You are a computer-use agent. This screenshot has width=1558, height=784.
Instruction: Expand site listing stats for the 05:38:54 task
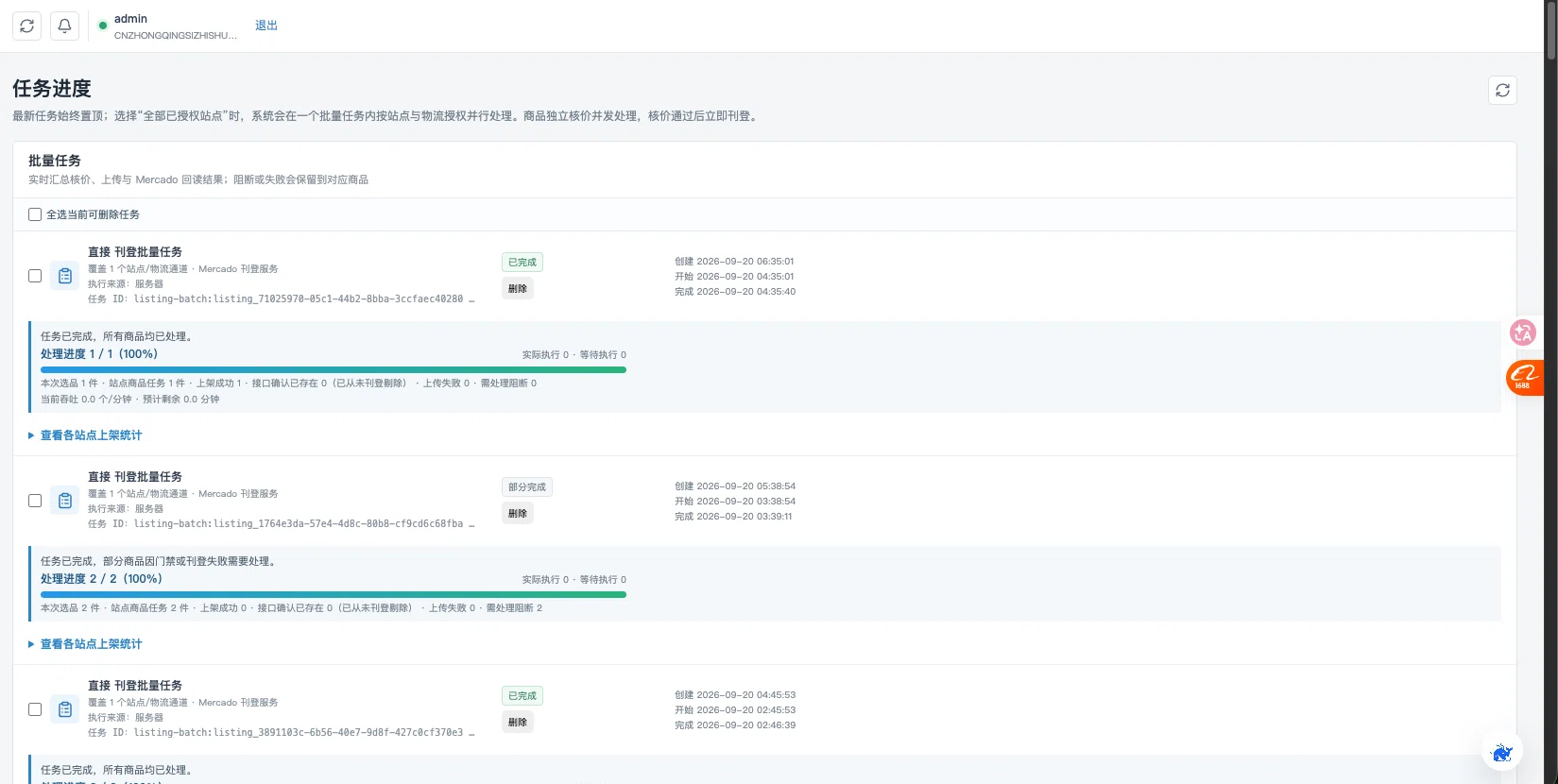pos(85,644)
